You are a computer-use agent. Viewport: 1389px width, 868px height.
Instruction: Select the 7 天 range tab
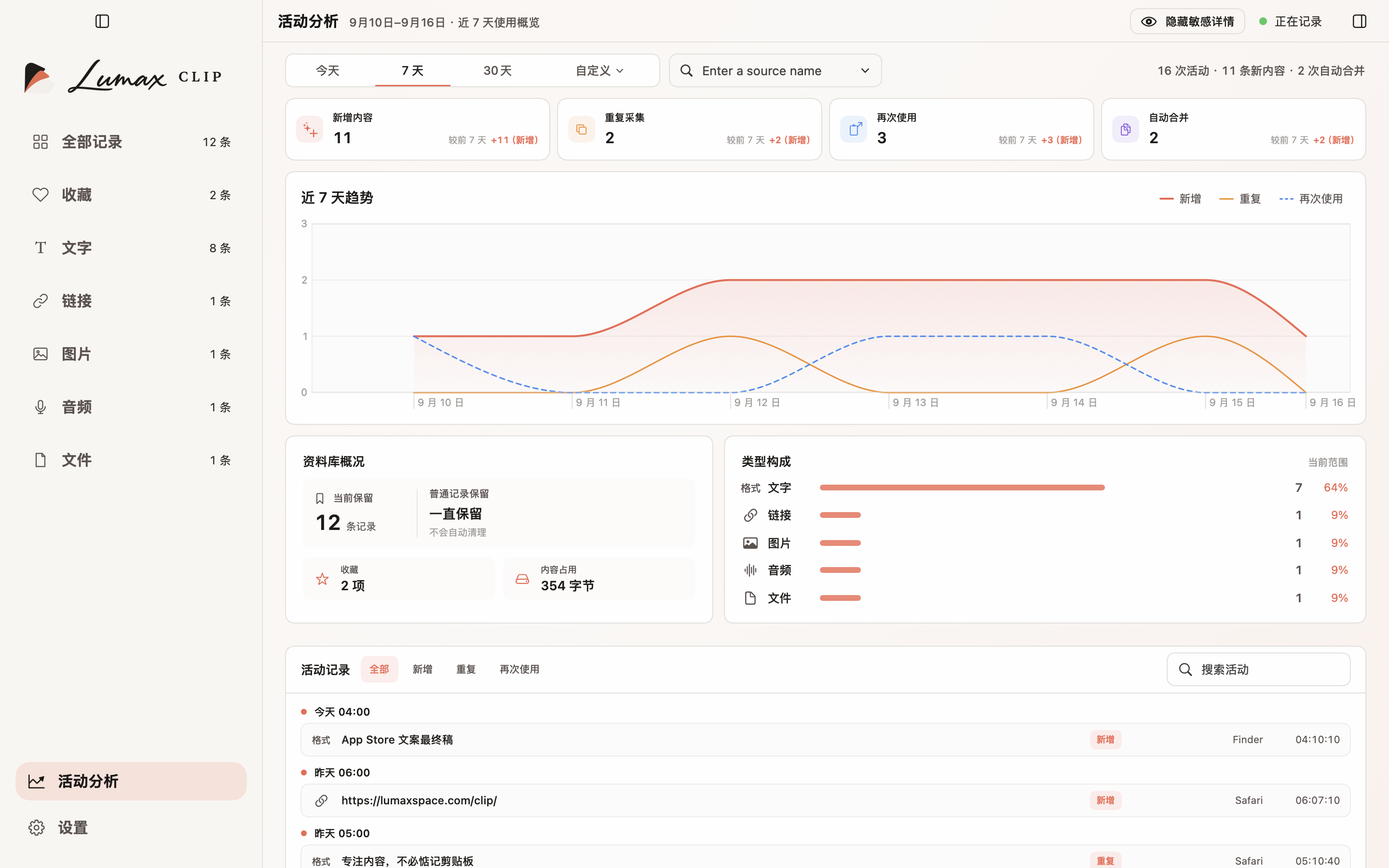[x=412, y=70]
